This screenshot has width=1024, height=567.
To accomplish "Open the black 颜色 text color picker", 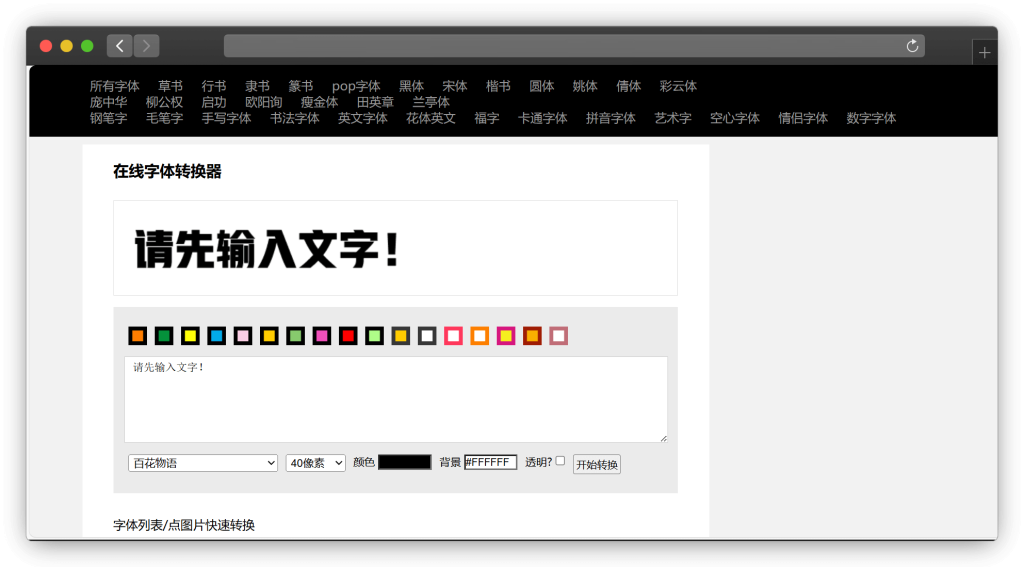I will (404, 462).
